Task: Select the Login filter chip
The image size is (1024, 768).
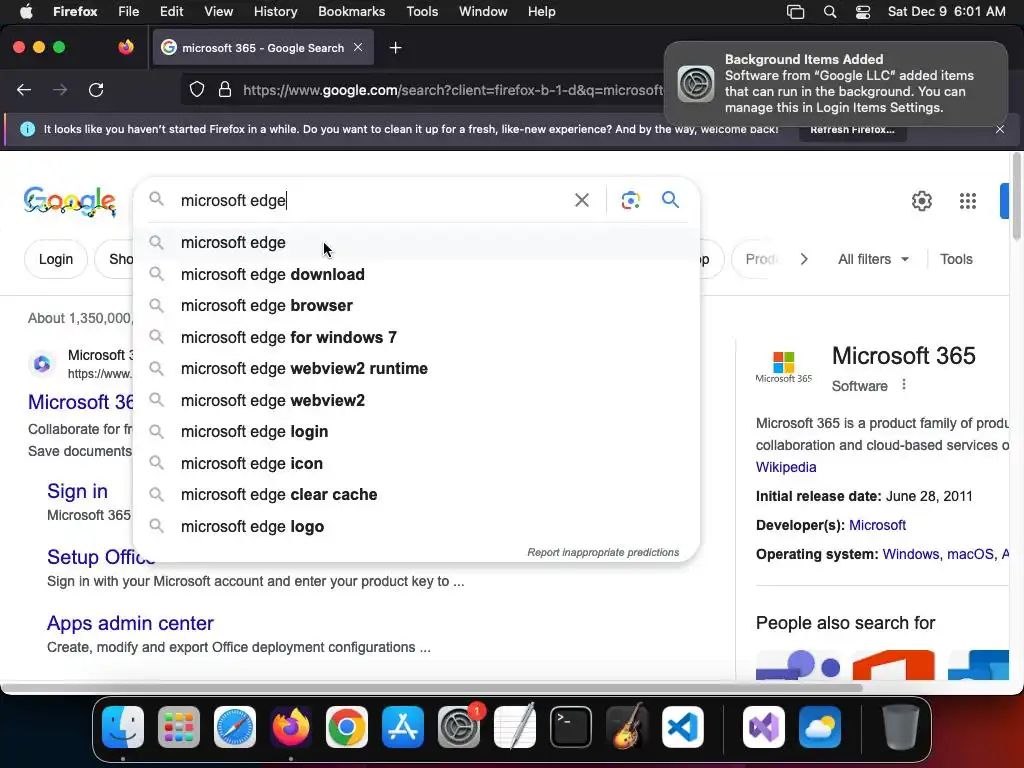Action: (x=56, y=259)
